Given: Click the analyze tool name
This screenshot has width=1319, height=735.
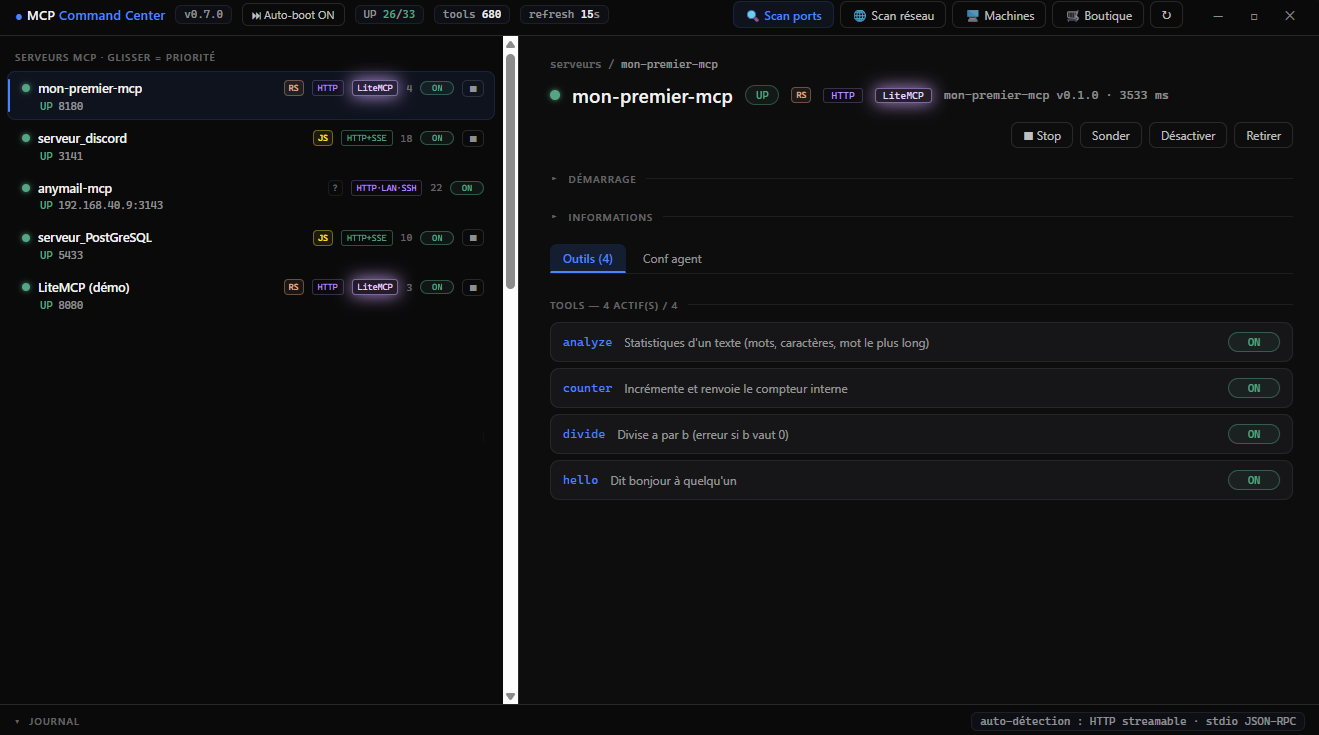Looking at the screenshot, I should [x=587, y=342].
